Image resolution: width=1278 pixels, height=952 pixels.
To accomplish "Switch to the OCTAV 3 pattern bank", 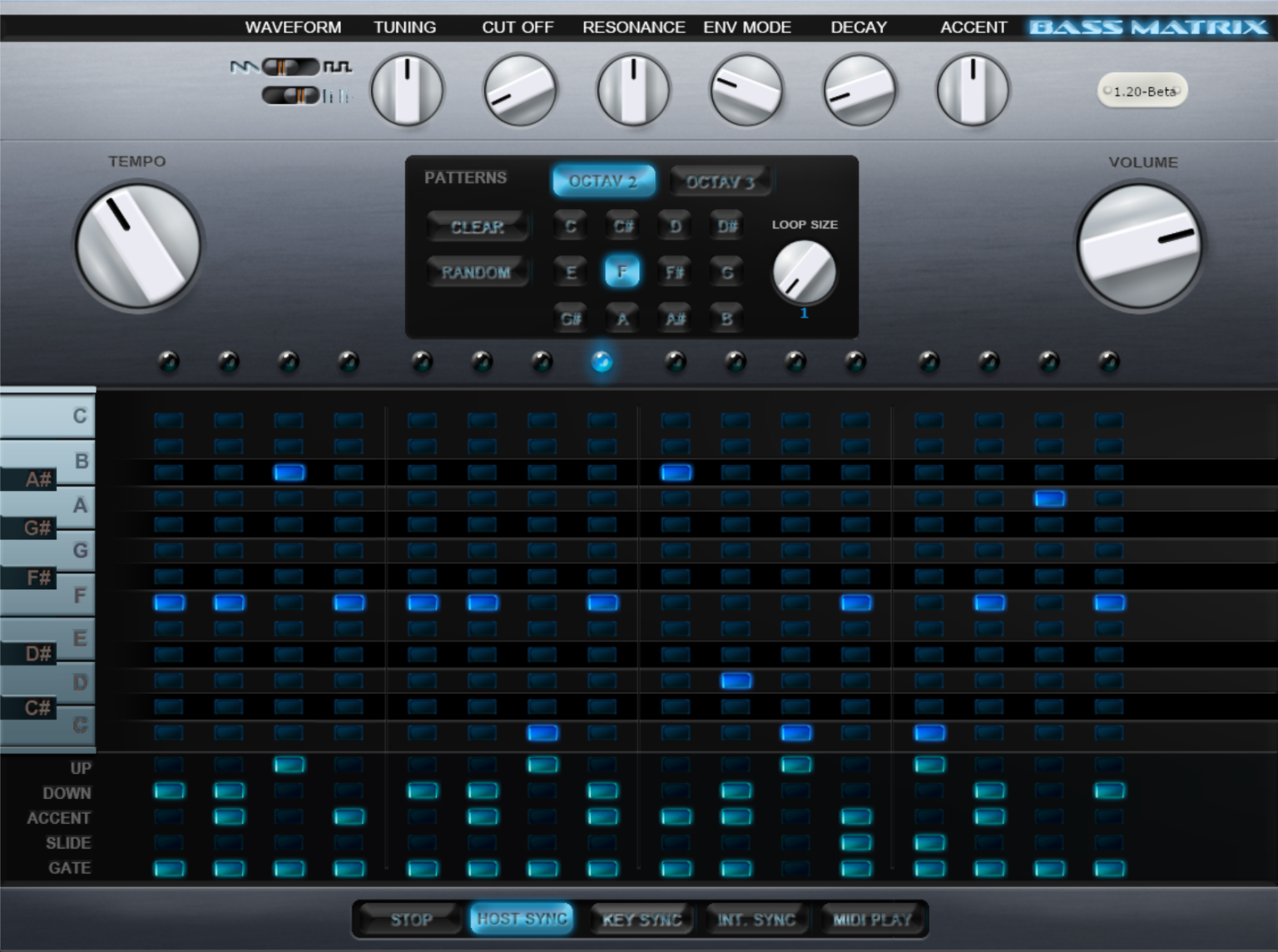I will pyautogui.click(x=720, y=181).
